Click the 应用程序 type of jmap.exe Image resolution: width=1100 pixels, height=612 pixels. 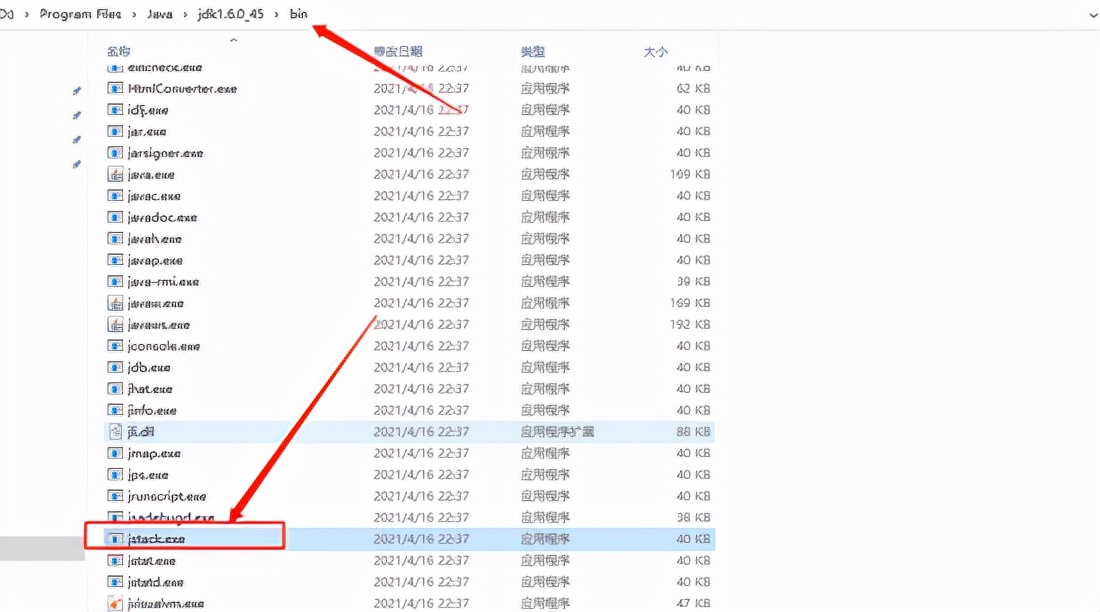[545, 453]
